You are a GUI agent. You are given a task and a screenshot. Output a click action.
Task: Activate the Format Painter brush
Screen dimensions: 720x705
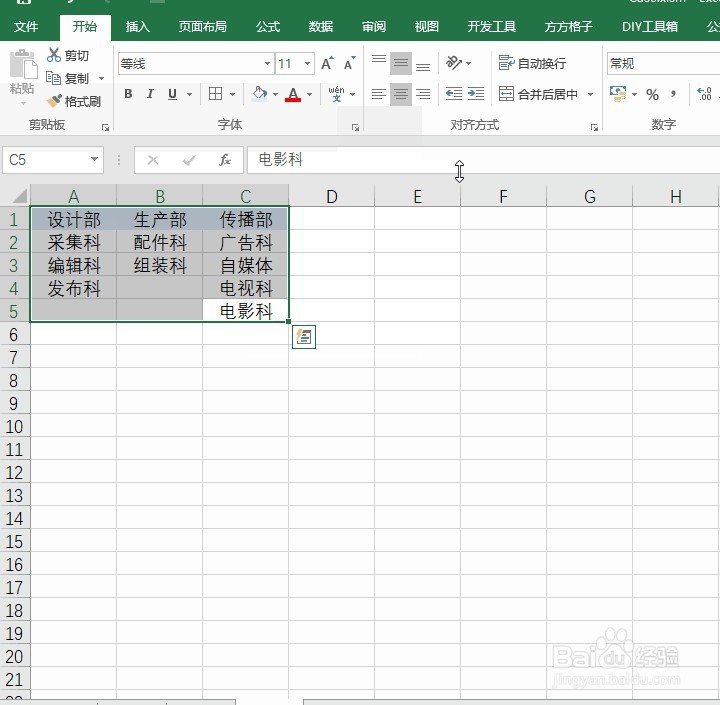coord(54,101)
